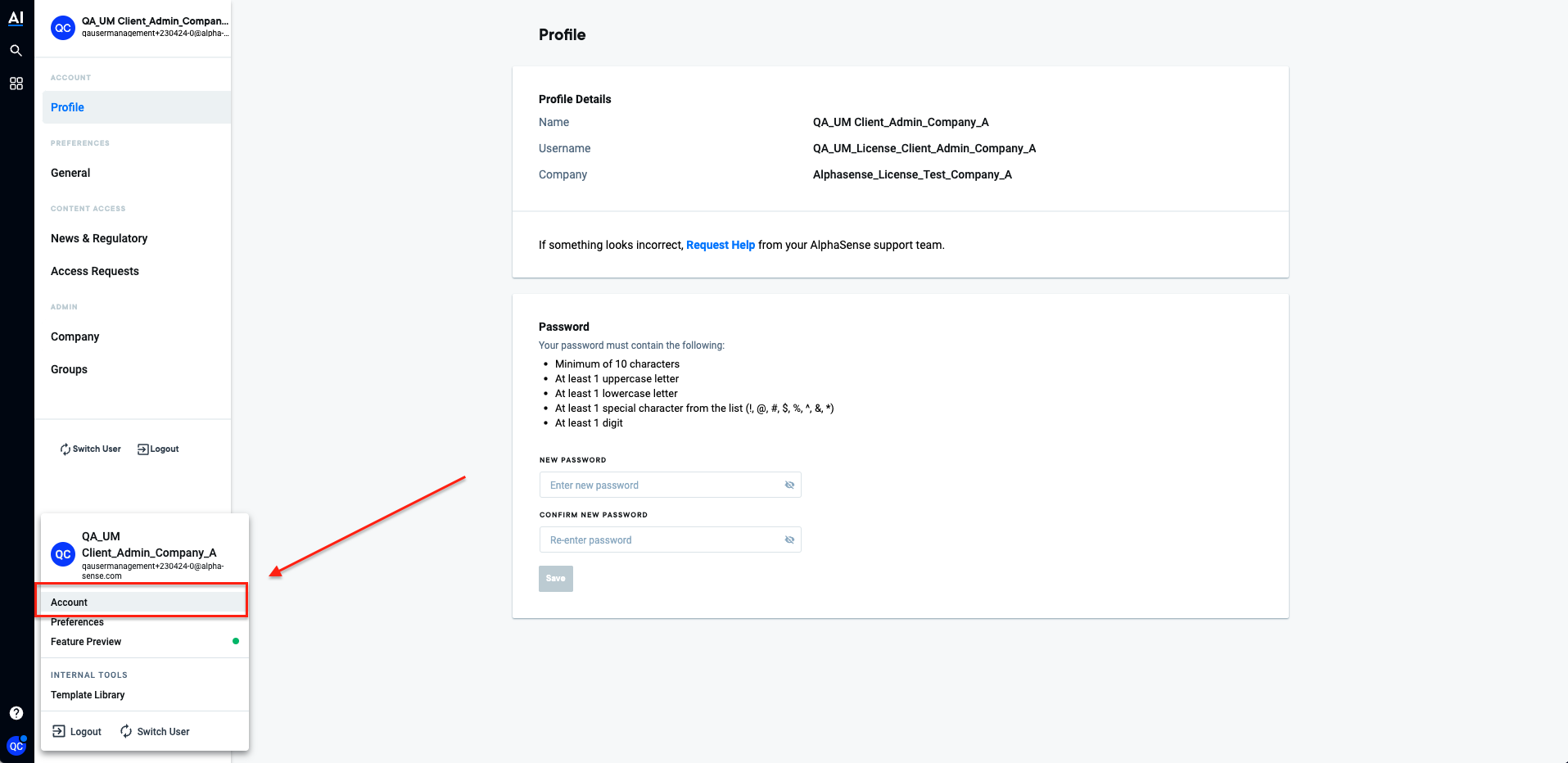This screenshot has width=1568, height=763.
Task: Open the help question mark icon
Action: pos(16,713)
